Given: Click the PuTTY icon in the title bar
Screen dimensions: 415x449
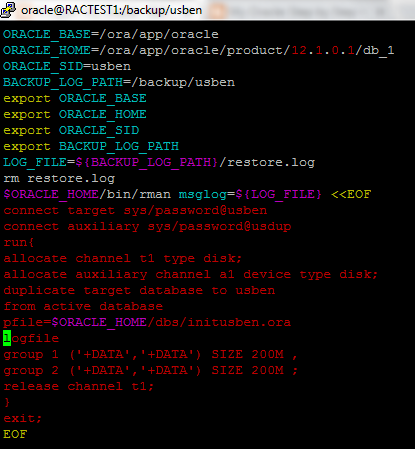Looking at the screenshot, I should pos(8,10).
